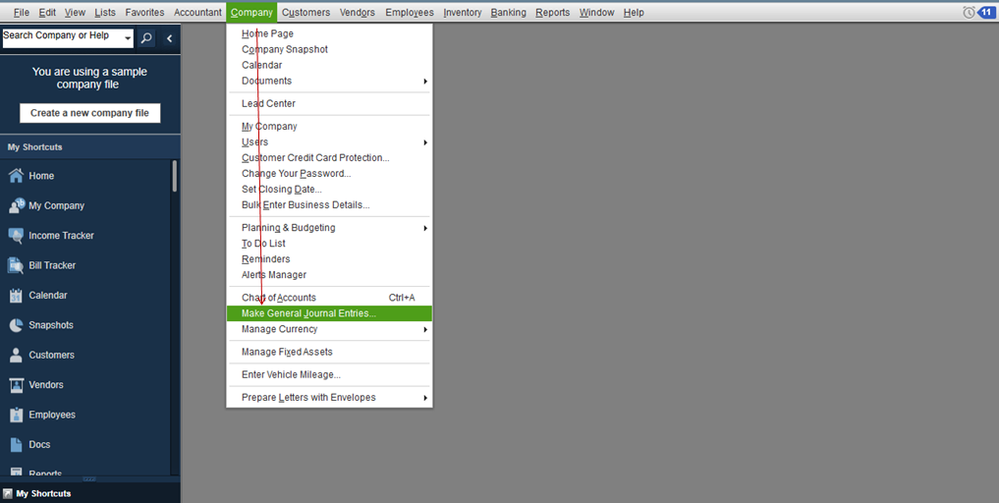The image size is (999, 503).
Task: Close the open Company menu
Action: pos(252,12)
